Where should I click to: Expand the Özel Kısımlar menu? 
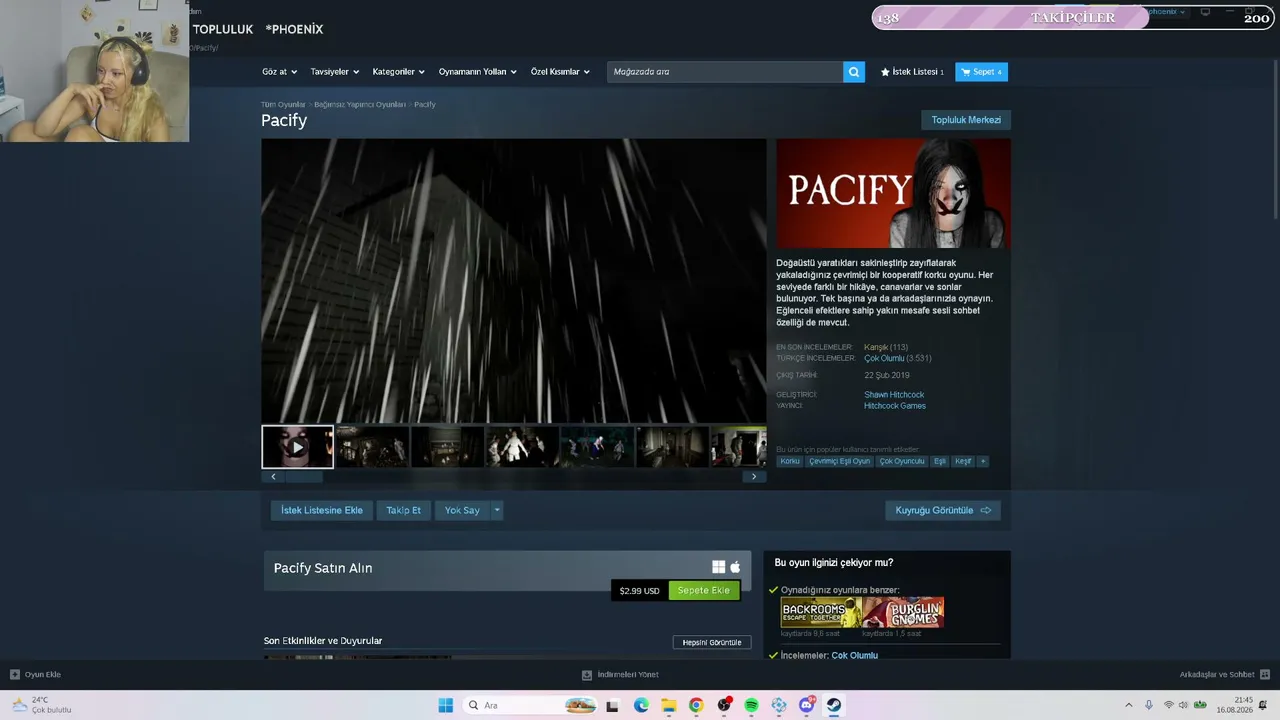(x=561, y=72)
